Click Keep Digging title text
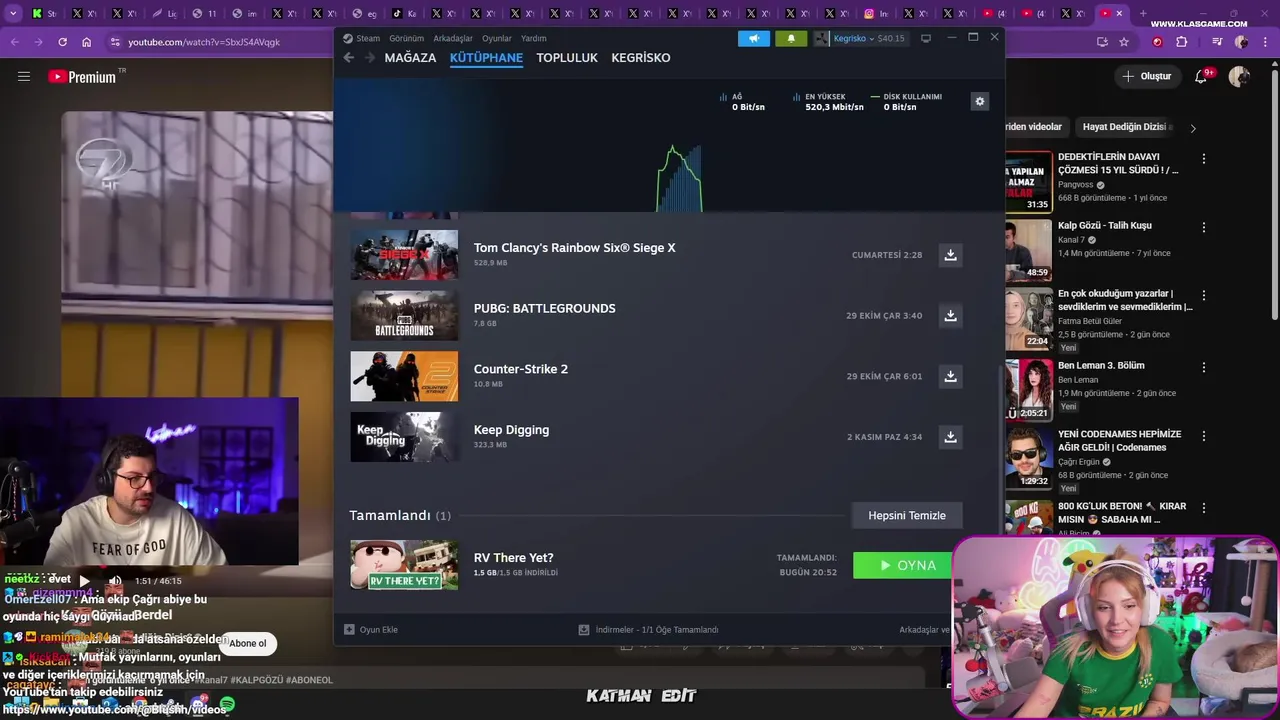The width and height of the screenshot is (1280, 720). click(511, 430)
